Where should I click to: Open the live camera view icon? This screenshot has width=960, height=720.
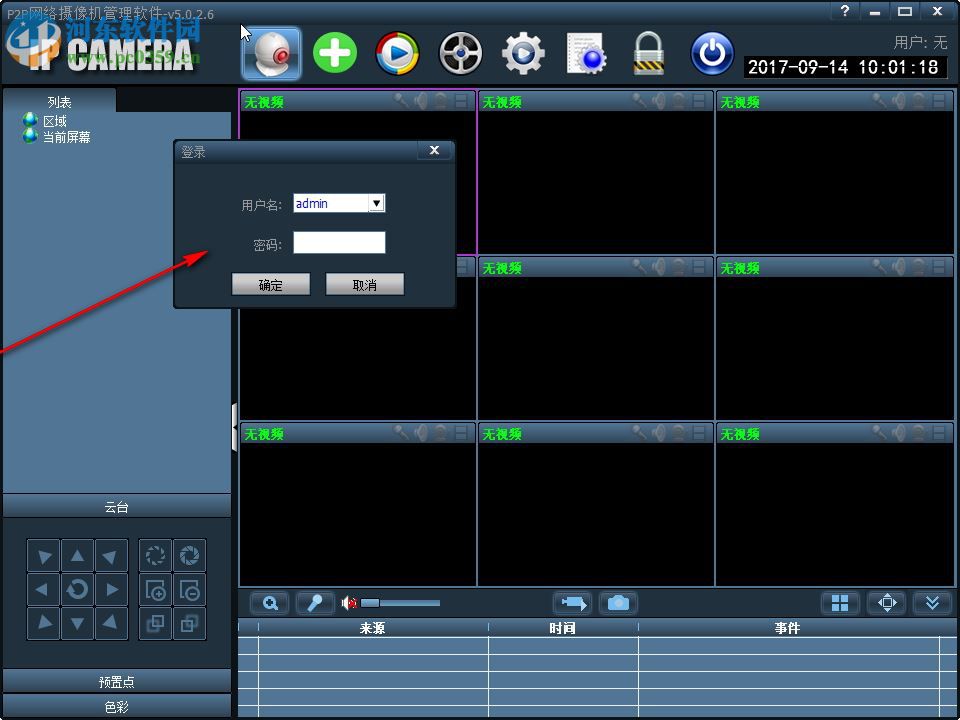(271, 54)
